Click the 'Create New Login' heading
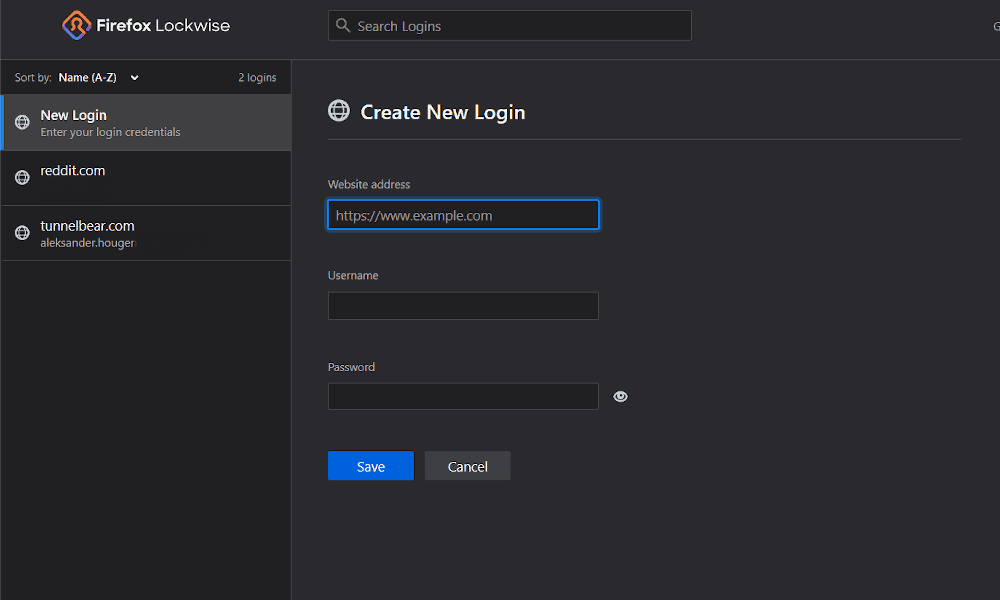This screenshot has height=600, width=1000. [x=443, y=112]
